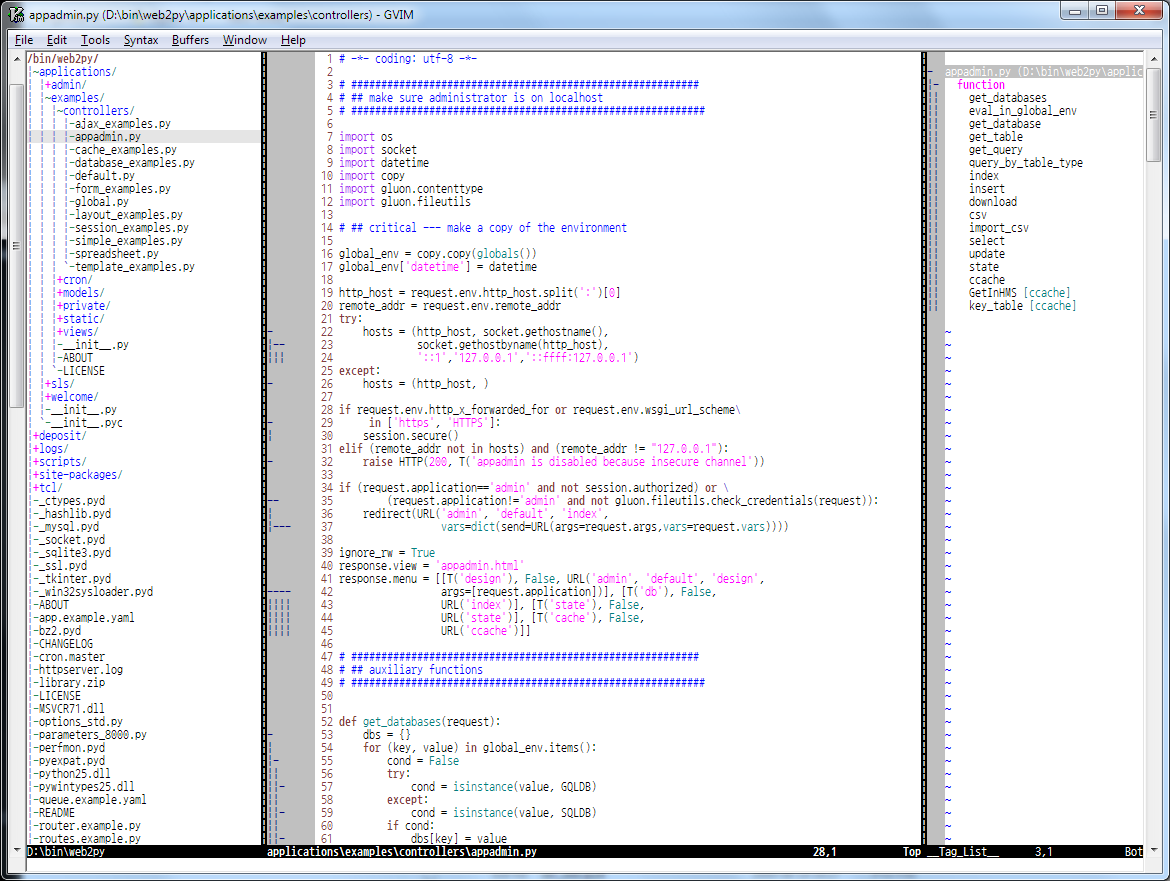Select global.py in the file tree
The height and width of the screenshot is (881, 1170).
coord(101,202)
